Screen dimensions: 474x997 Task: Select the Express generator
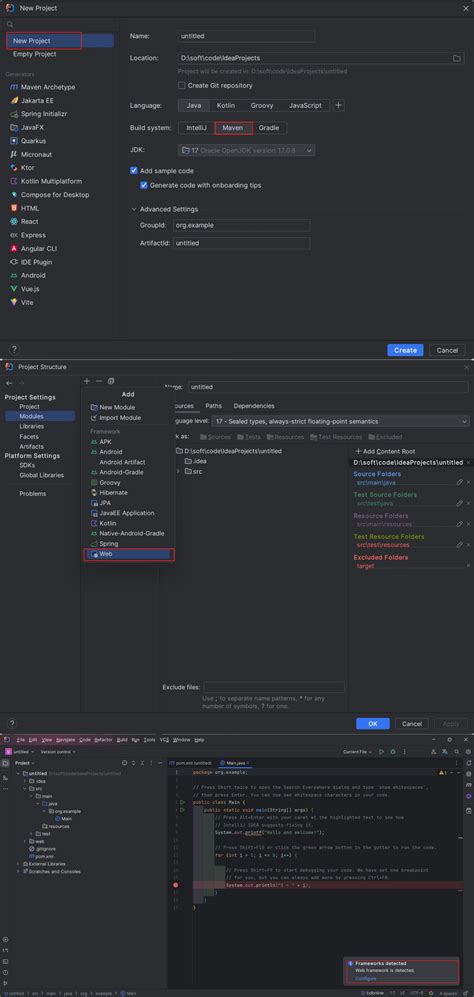(28, 235)
